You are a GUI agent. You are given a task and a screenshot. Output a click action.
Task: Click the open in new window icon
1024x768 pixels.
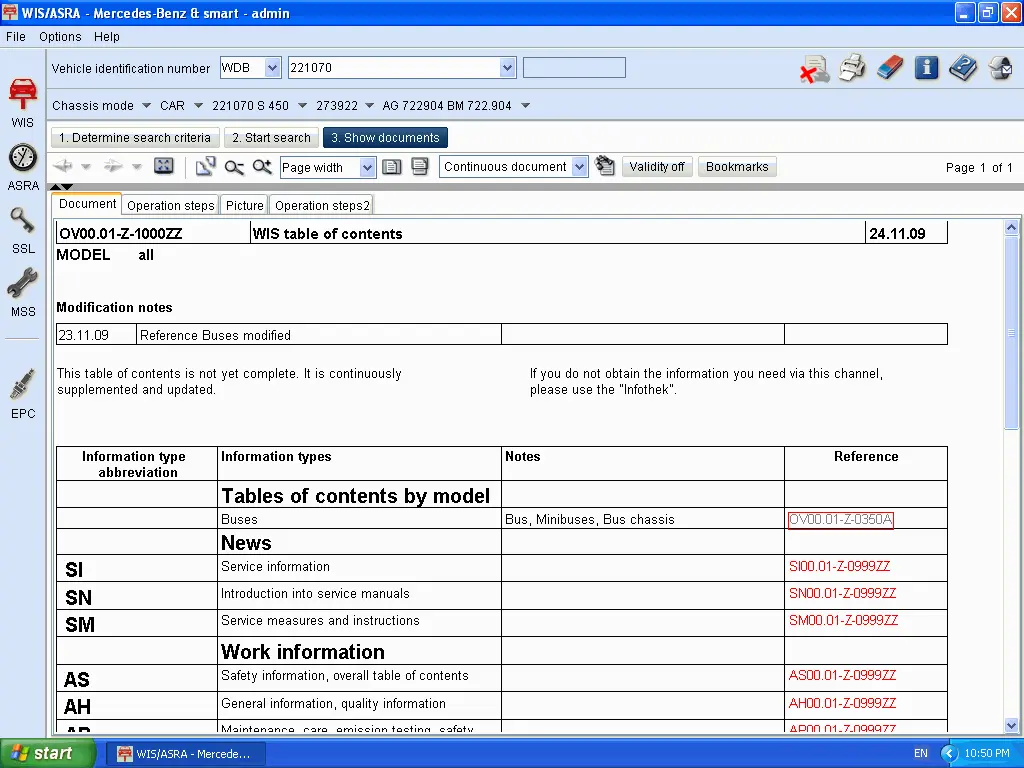pyautogui.click(x=205, y=167)
